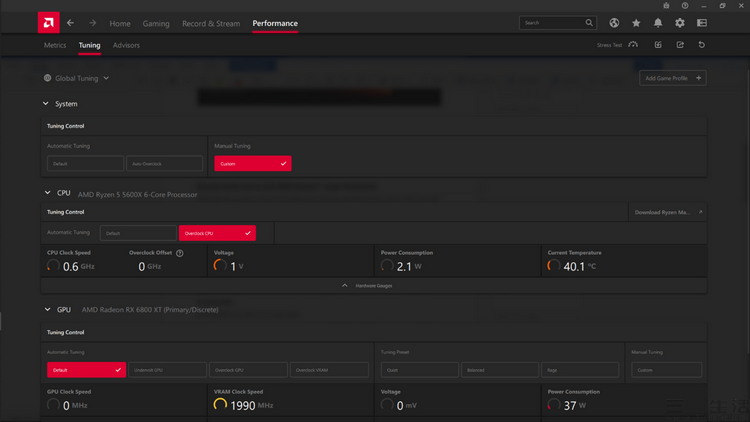The height and width of the screenshot is (422, 750).
Task: Click the AMD Ryzen 5 5600X processor name
Action: coord(137,195)
